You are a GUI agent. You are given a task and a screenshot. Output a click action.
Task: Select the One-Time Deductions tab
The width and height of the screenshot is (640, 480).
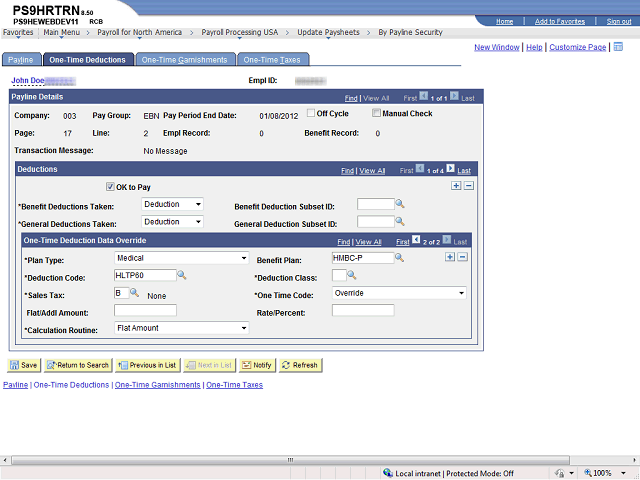pos(88,60)
